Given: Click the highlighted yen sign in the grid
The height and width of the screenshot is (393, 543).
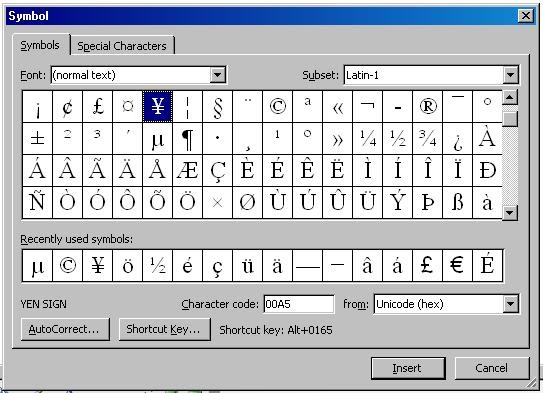Looking at the screenshot, I should pyautogui.click(x=158, y=107).
